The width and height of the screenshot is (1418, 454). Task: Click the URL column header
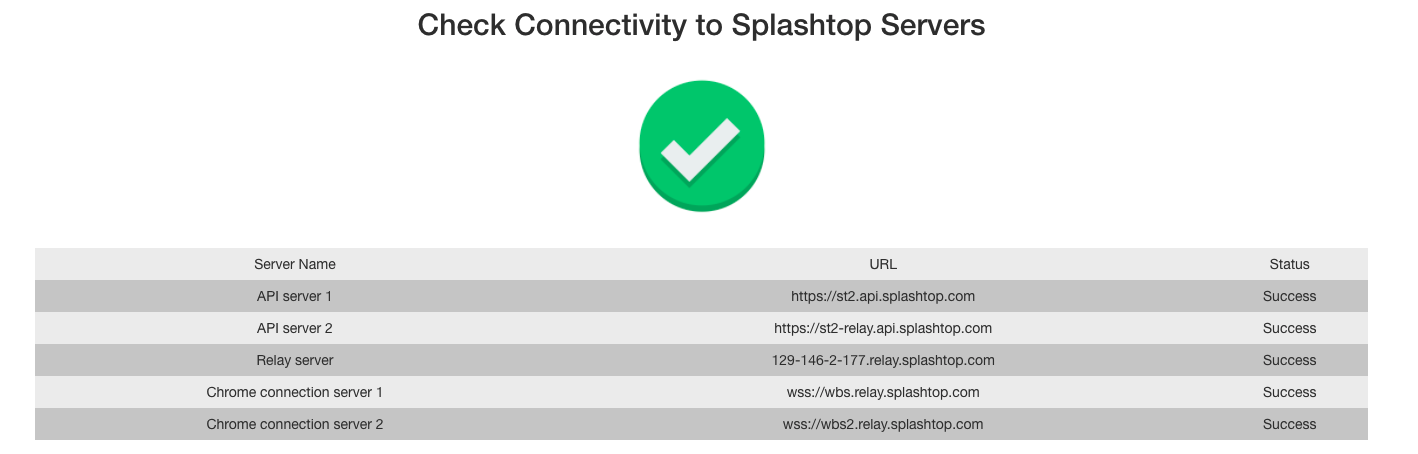(x=883, y=264)
